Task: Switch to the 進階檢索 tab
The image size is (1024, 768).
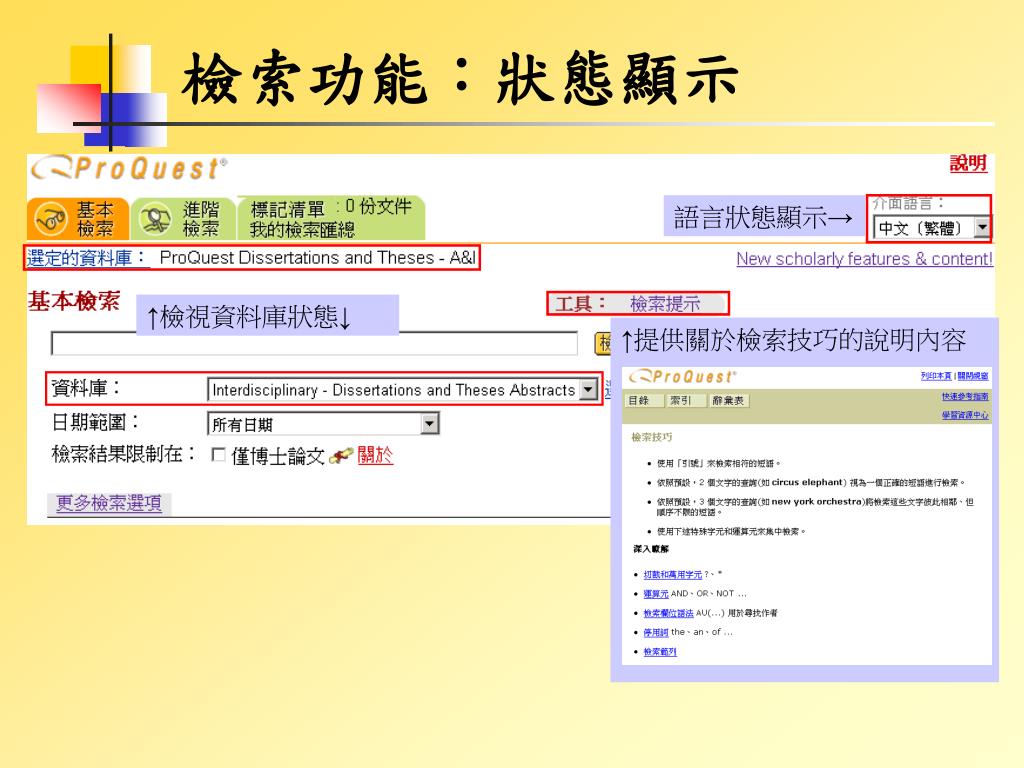Action: [183, 219]
